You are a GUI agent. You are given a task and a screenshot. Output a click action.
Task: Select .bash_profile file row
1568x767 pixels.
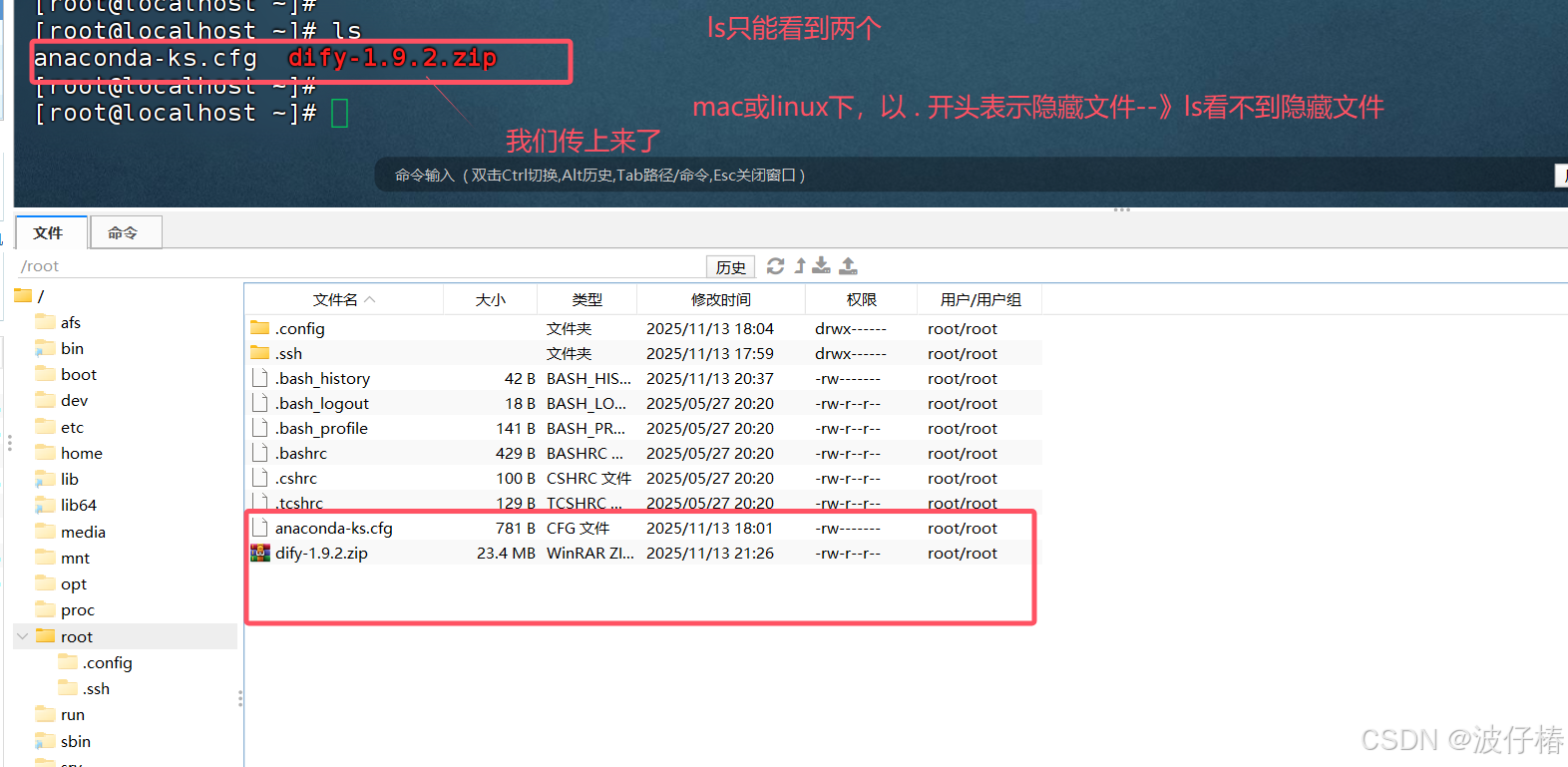pyautogui.click(x=643, y=428)
